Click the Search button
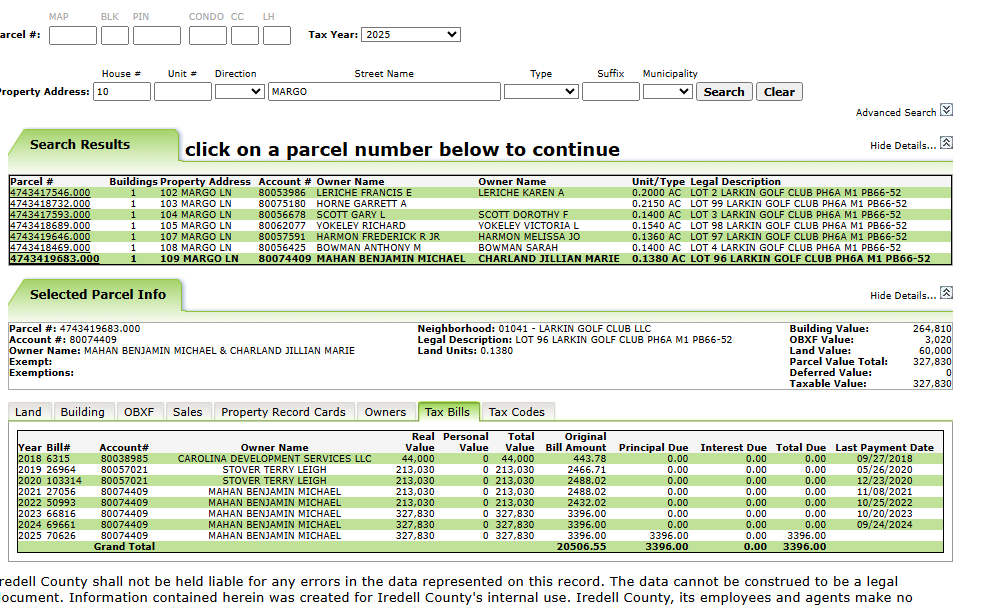 [x=724, y=92]
